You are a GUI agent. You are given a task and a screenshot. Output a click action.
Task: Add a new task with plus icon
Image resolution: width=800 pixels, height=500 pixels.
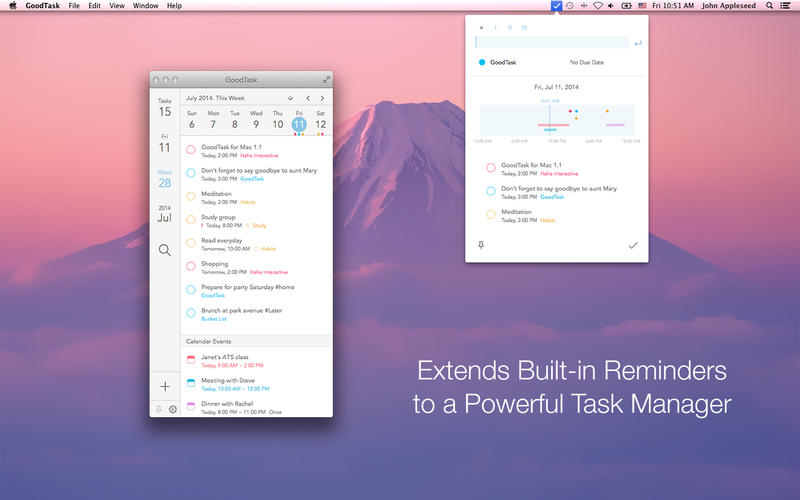pyautogui.click(x=165, y=386)
